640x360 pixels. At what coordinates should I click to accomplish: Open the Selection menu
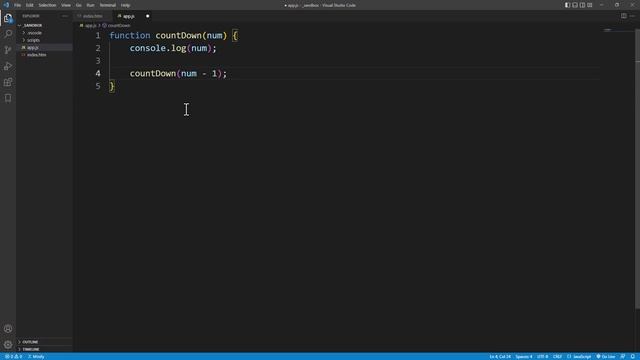tap(47, 5)
